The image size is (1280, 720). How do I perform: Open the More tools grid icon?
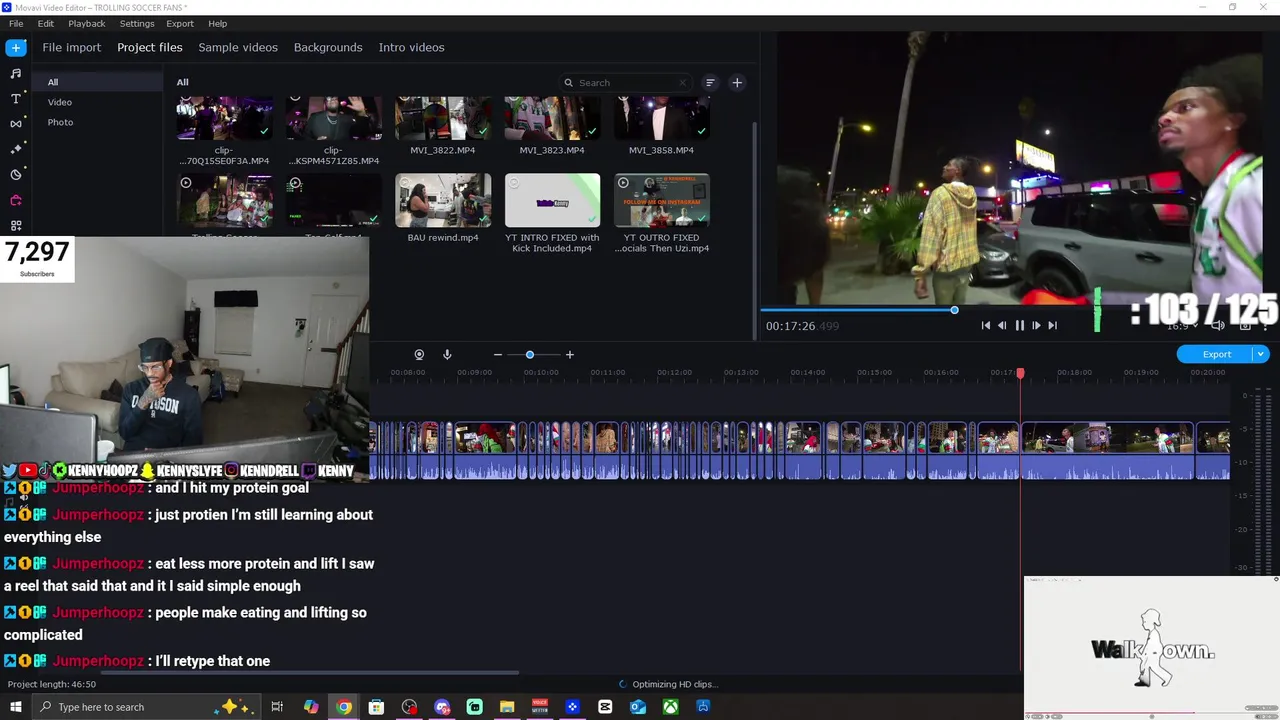point(16,226)
